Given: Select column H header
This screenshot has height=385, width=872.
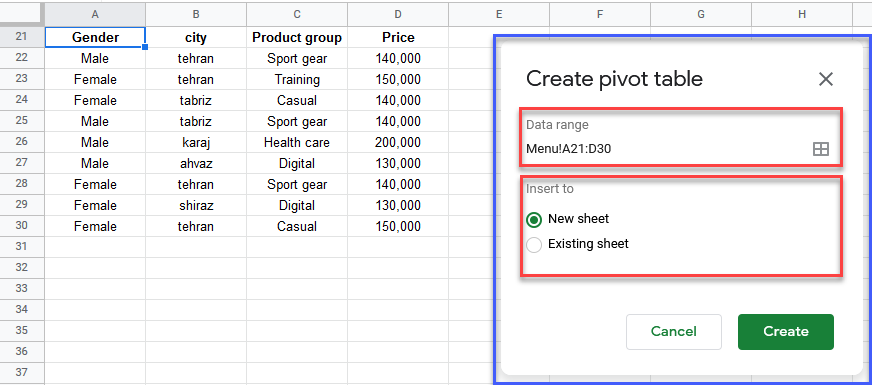Looking at the screenshot, I should pos(802,14).
